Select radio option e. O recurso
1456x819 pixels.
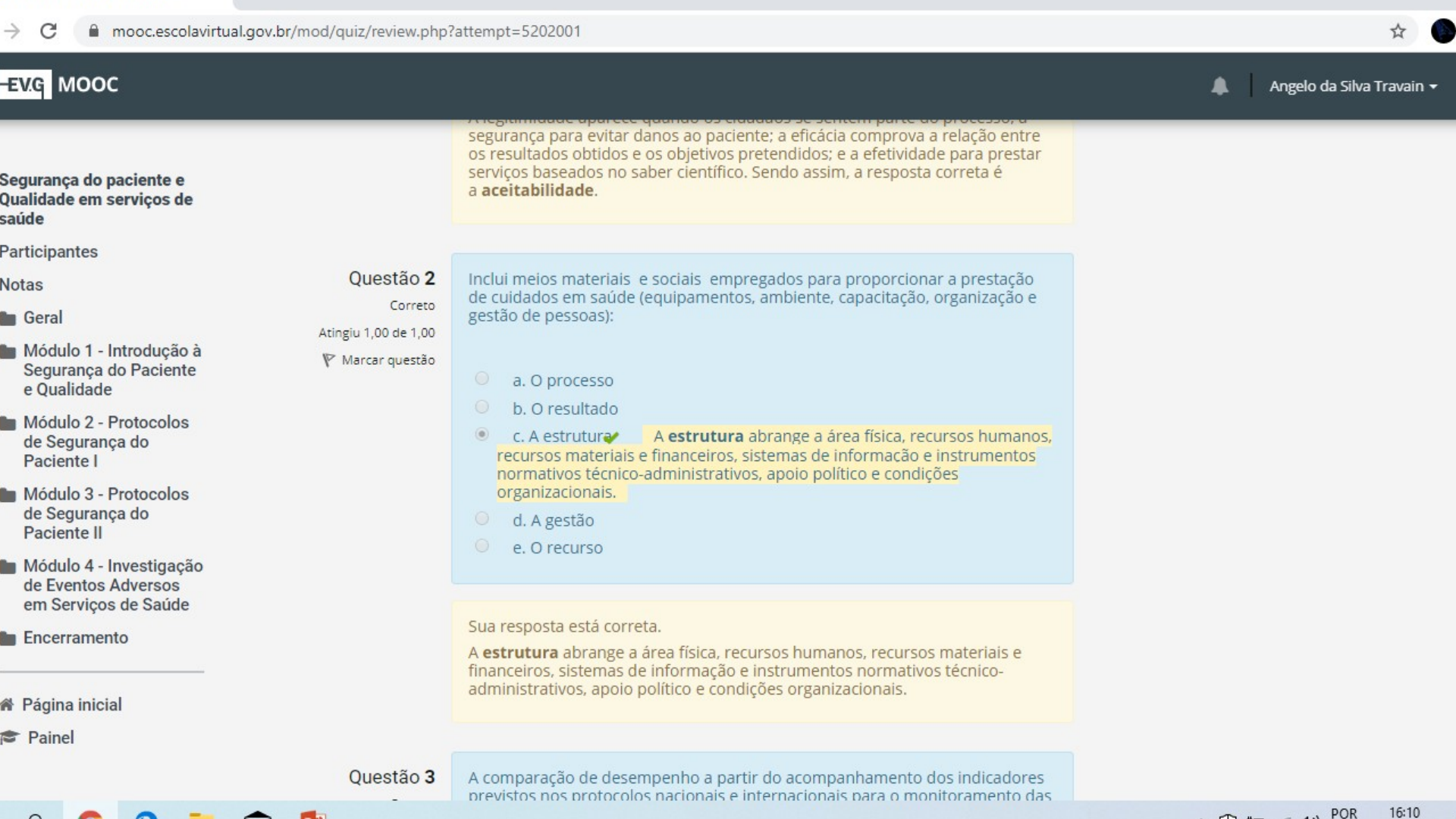(482, 546)
